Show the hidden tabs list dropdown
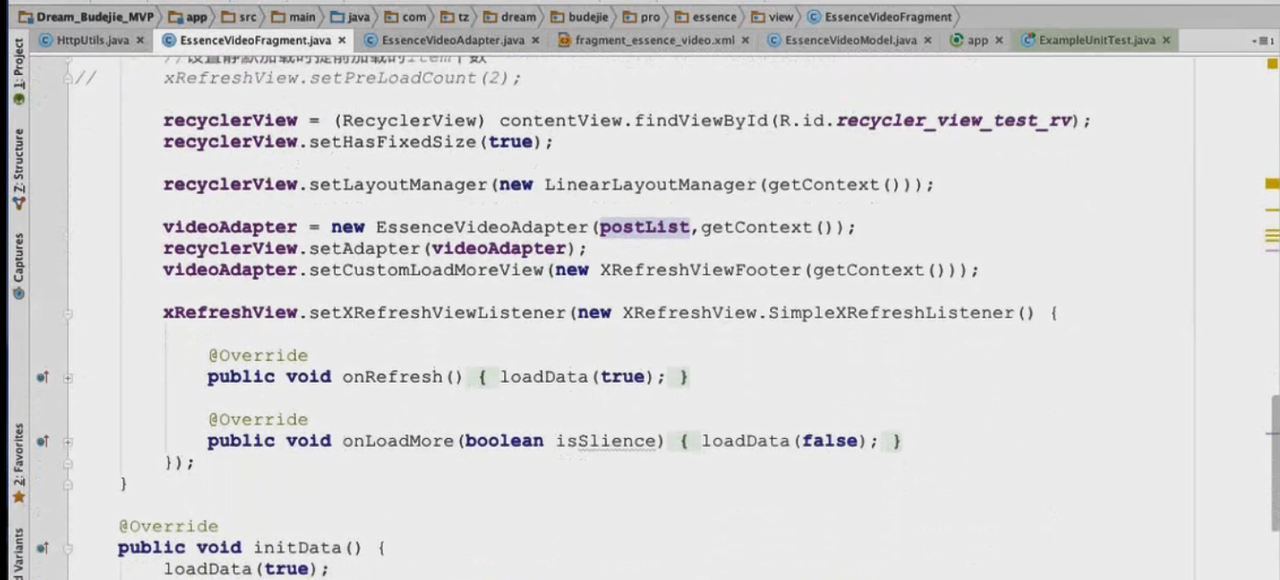Viewport: 1280px width, 580px height. (1262, 41)
